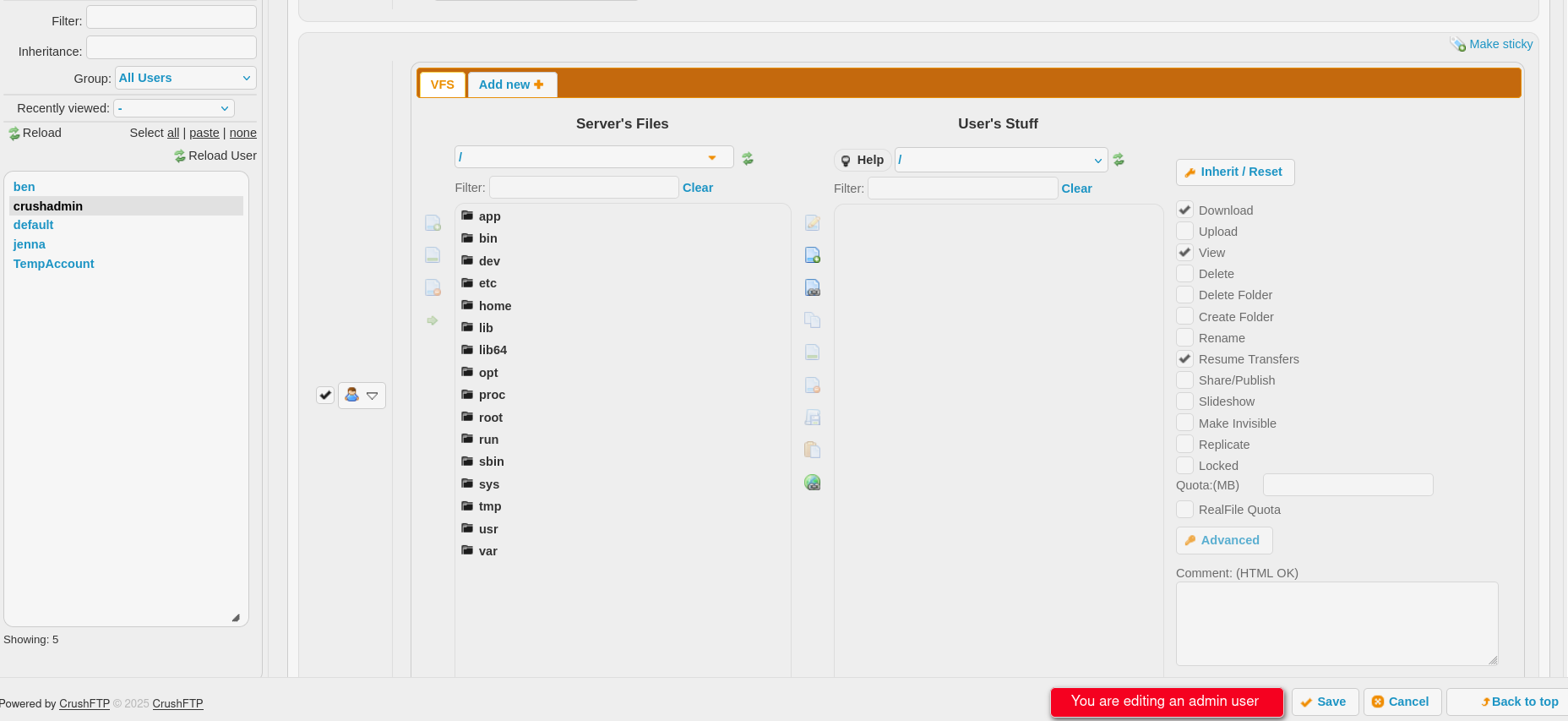Enable the Replicate checkbox

point(1185,444)
